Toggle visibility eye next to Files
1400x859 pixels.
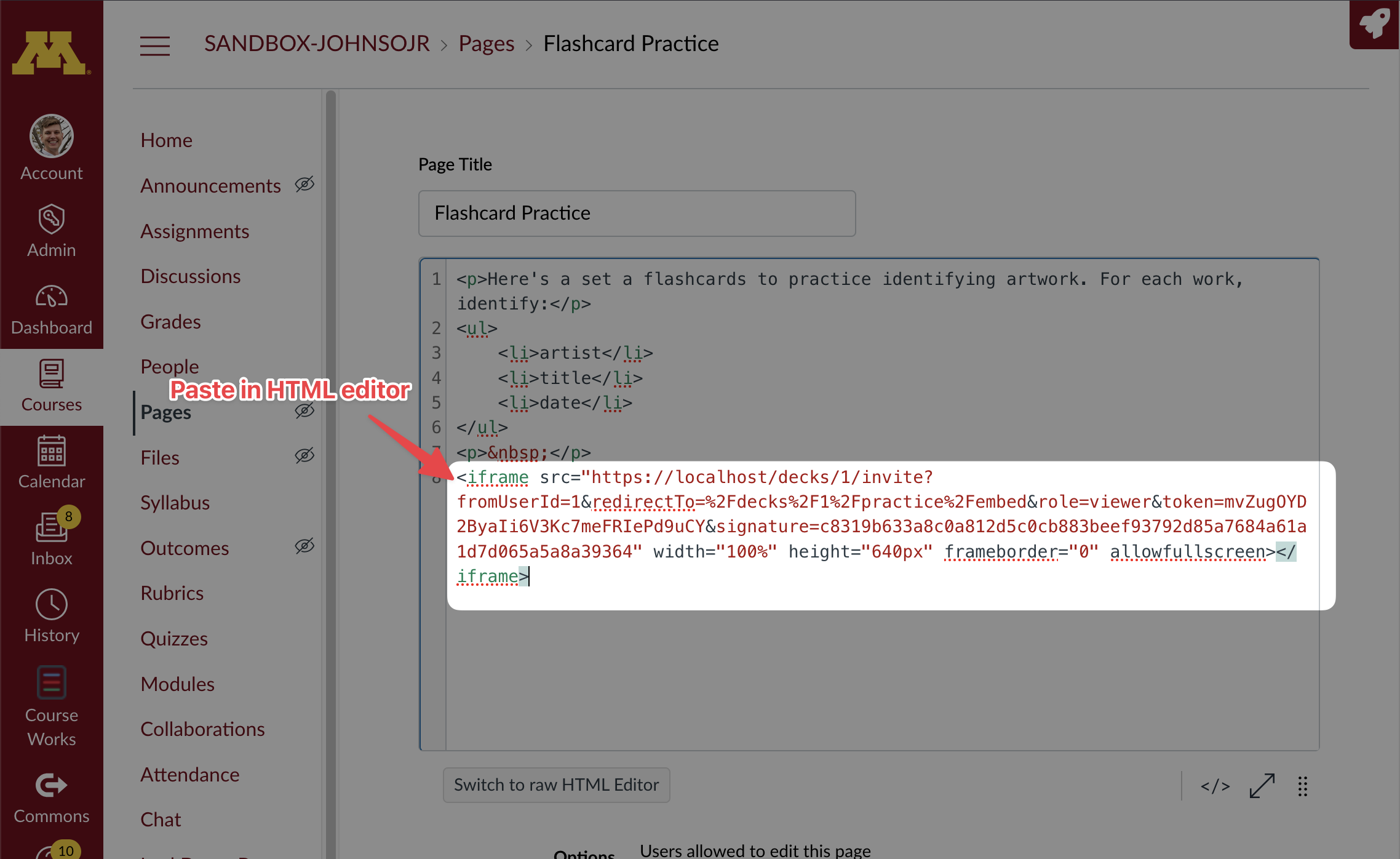[304, 455]
